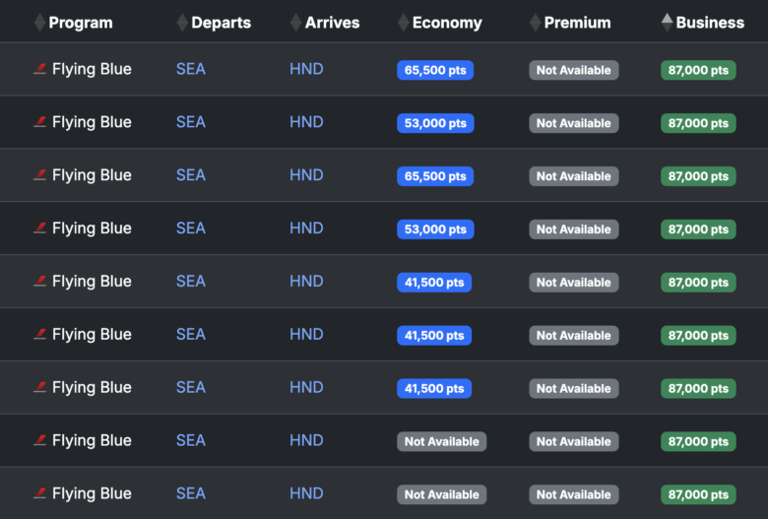The image size is (768, 519).
Task: Click the Not Available Premium badge in first row
Action: pos(574,70)
